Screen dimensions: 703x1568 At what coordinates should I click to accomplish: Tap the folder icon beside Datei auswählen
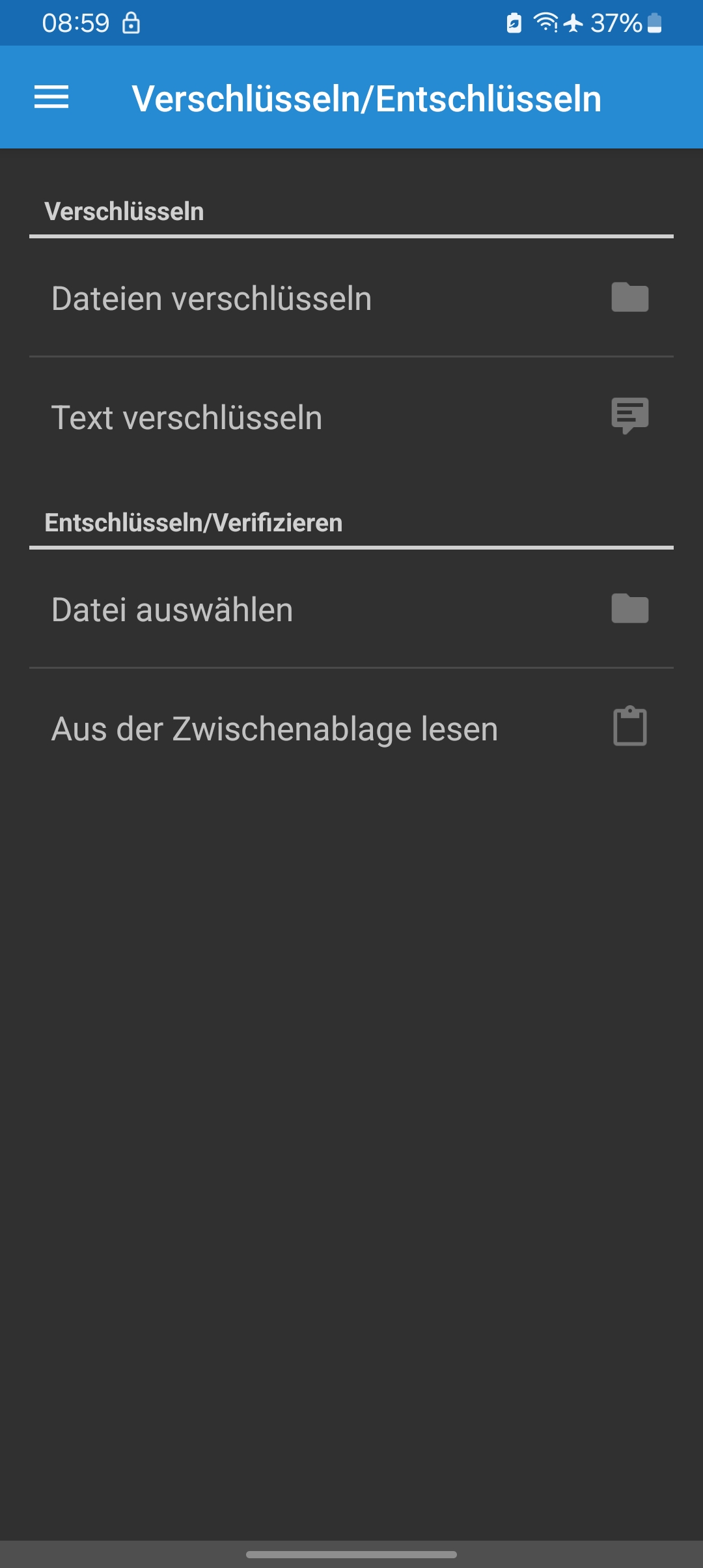click(630, 609)
